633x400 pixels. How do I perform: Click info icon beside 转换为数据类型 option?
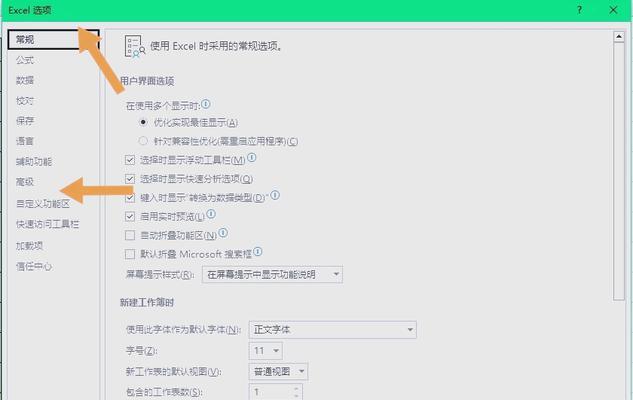coord(275,195)
